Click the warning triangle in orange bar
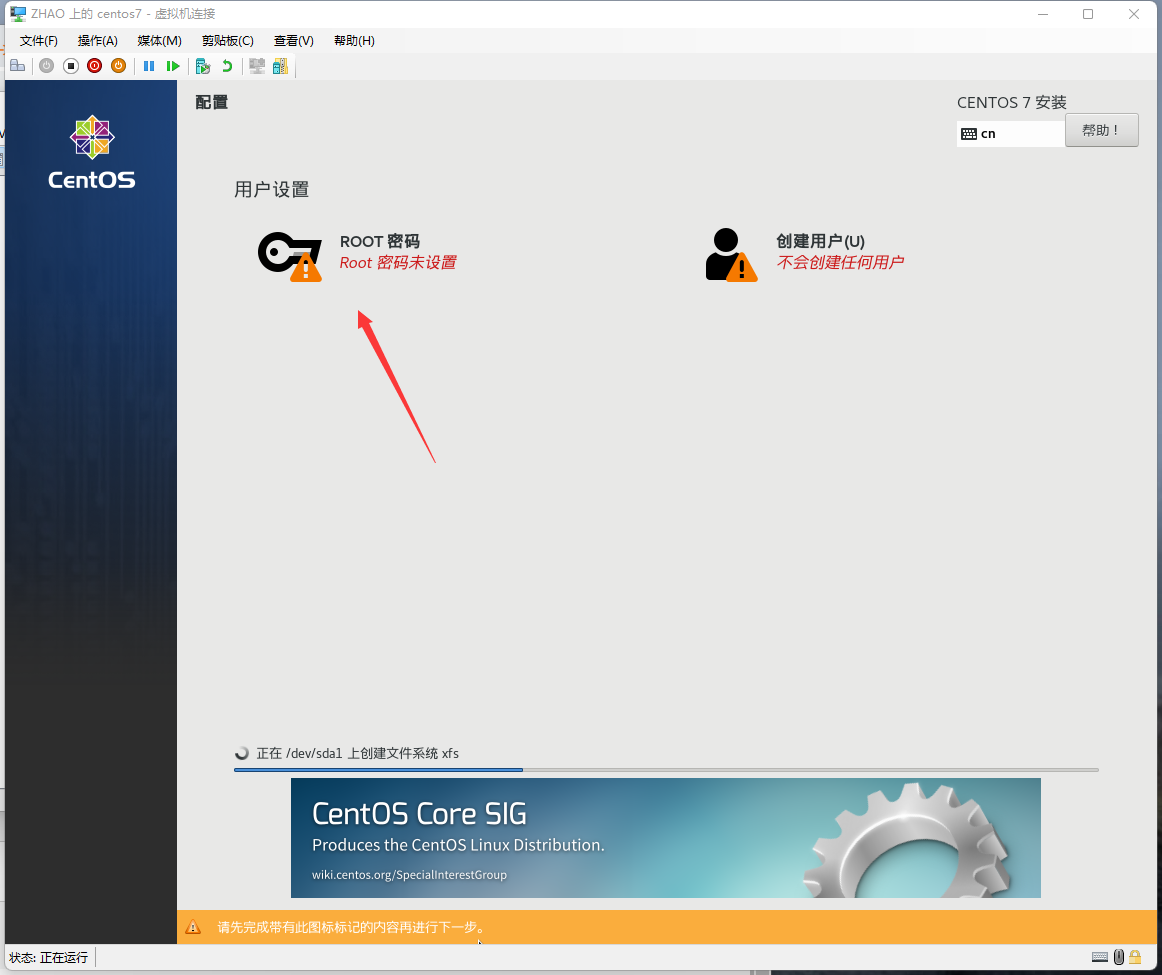 193,927
